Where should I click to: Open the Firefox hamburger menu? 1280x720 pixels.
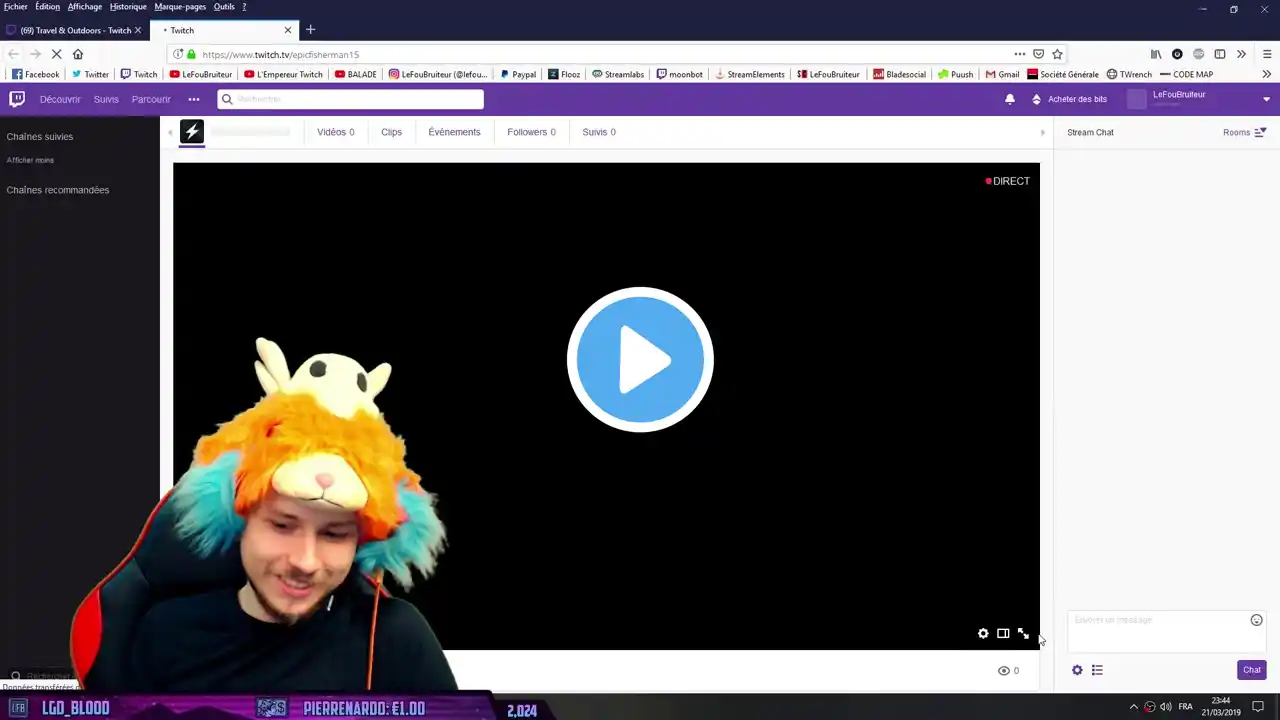[x=1266, y=54]
